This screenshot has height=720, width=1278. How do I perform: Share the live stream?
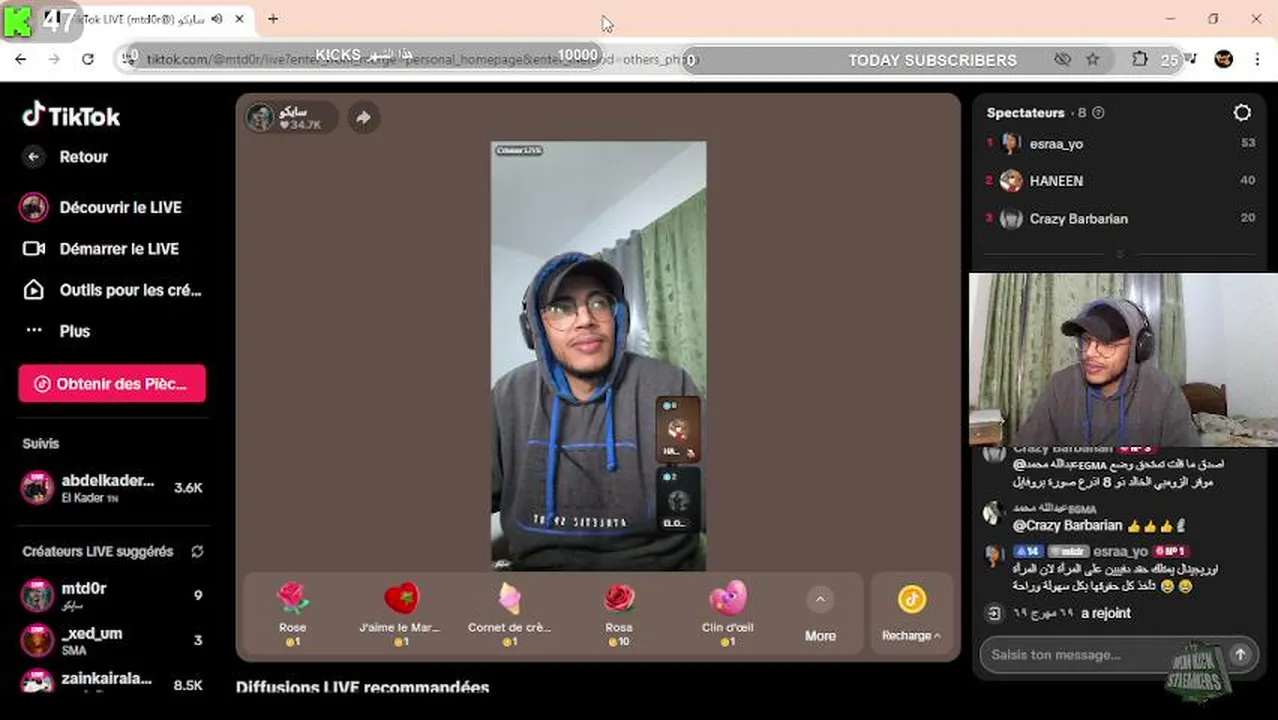click(x=363, y=118)
